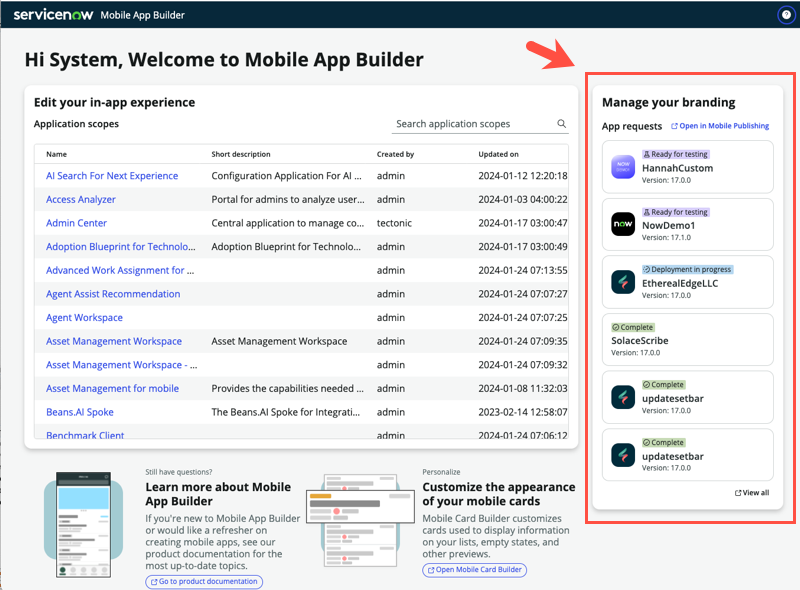This screenshot has height=590, width=800.
Task: Click Mobile App Builder header title
Action: point(142,15)
